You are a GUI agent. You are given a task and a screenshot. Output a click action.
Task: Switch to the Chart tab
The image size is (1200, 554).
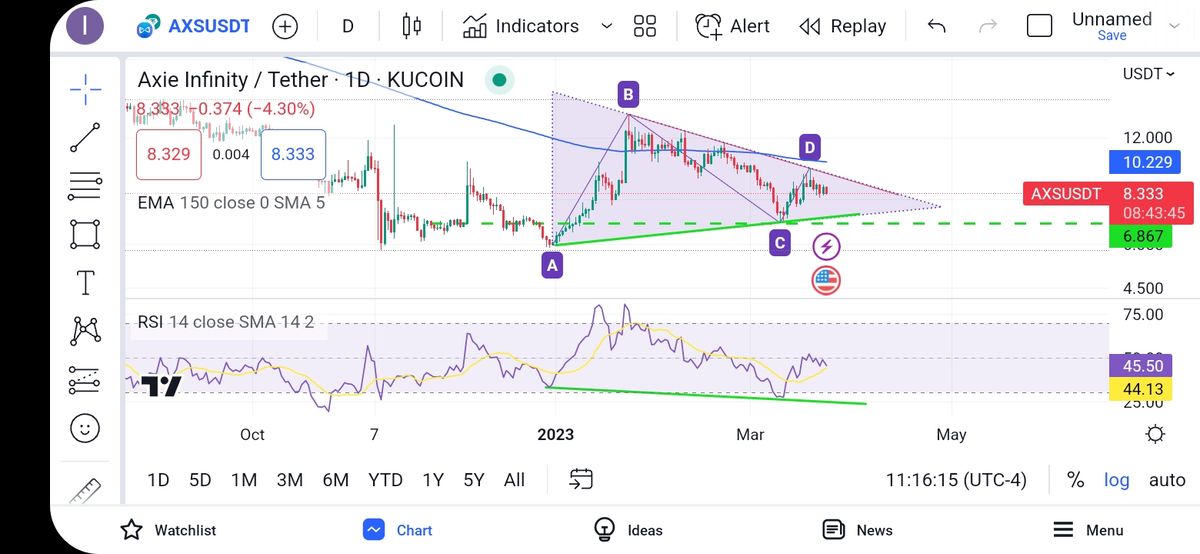click(398, 530)
